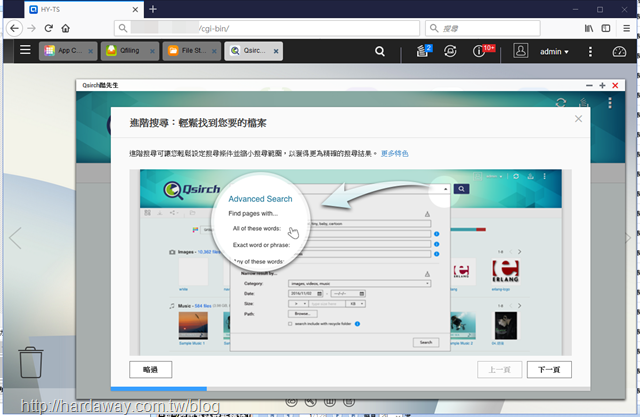Click the 上一頁 previous page button
Image resolution: width=640 pixels, height=417 pixels.
click(x=500, y=370)
